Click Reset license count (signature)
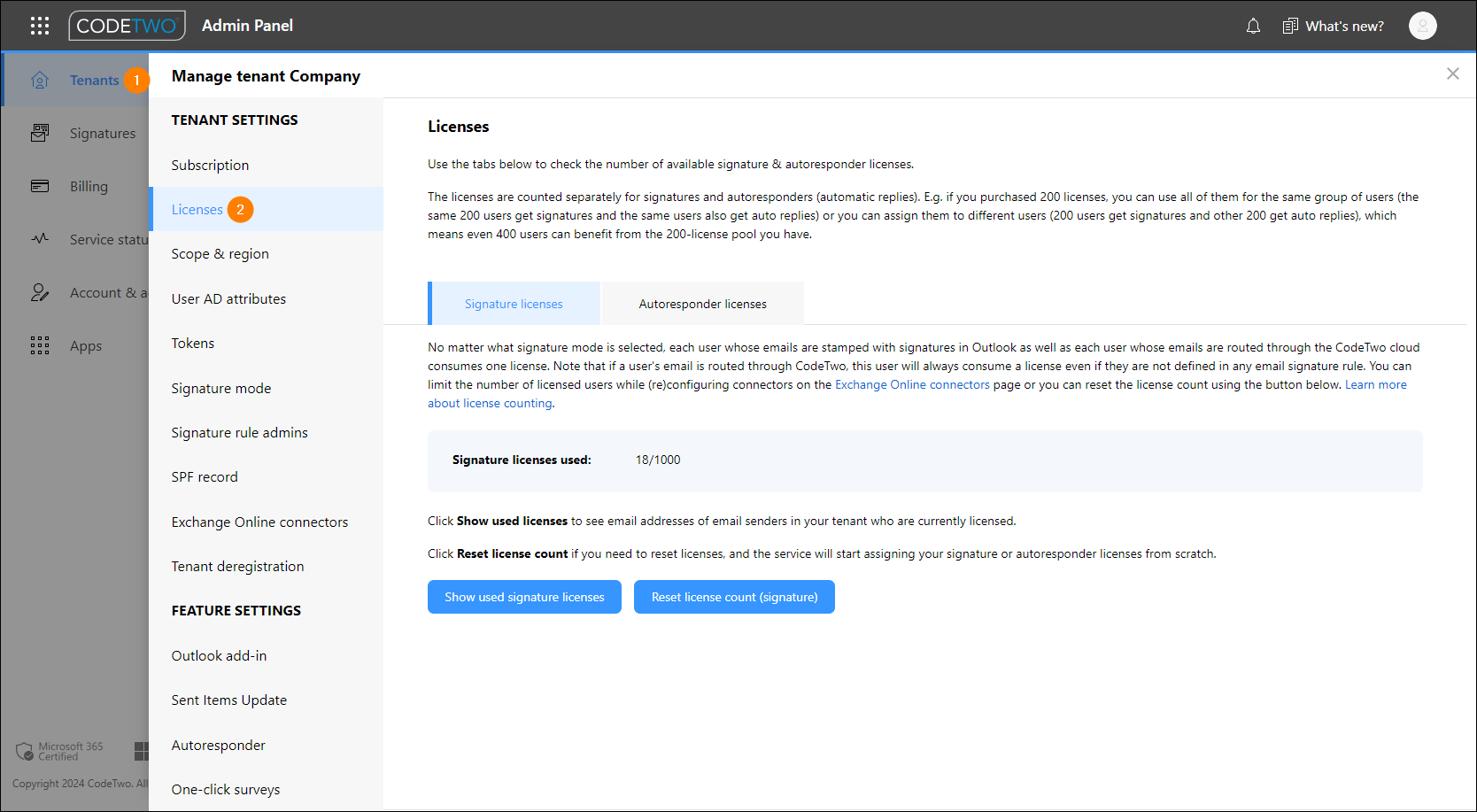The height and width of the screenshot is (812, 1477). point(734,597)
